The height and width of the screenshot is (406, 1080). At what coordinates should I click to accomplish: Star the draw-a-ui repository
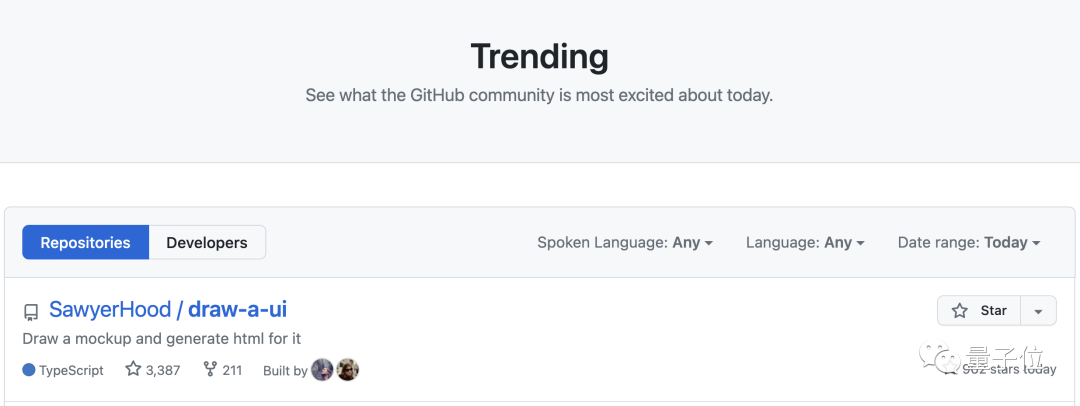978,311
